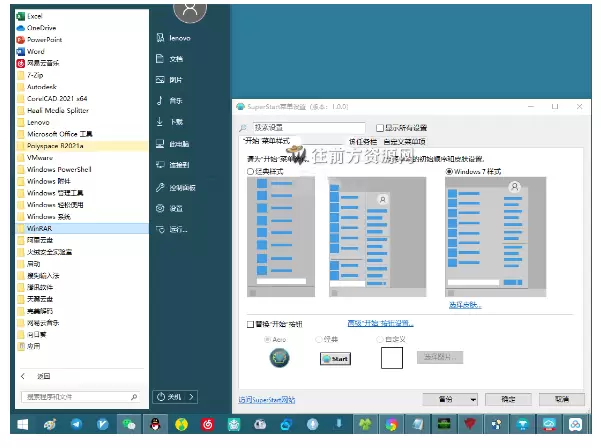The width and height of the screenshot is (601, 448).
Task: Click the 关机 shutdown button
Action: 169,397
